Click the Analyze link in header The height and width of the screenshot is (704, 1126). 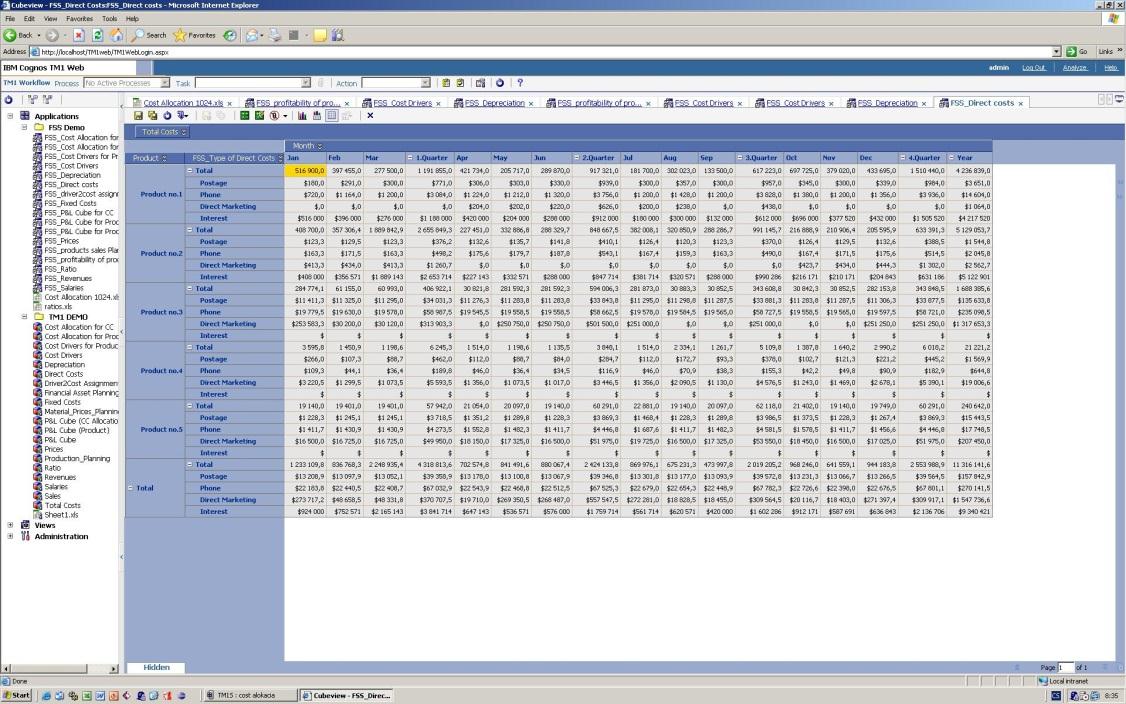pos(1075,68)
